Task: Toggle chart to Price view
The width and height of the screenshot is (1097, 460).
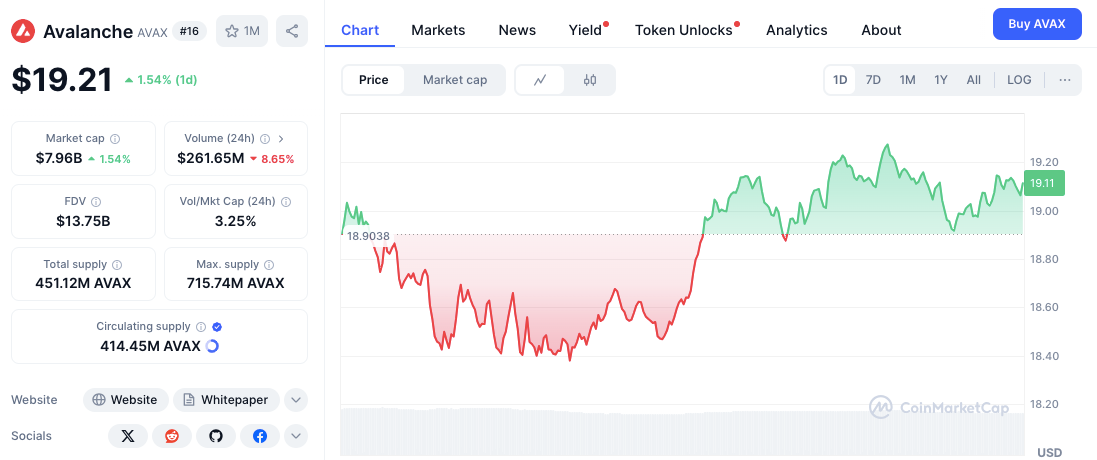Action: pos(374,80)
